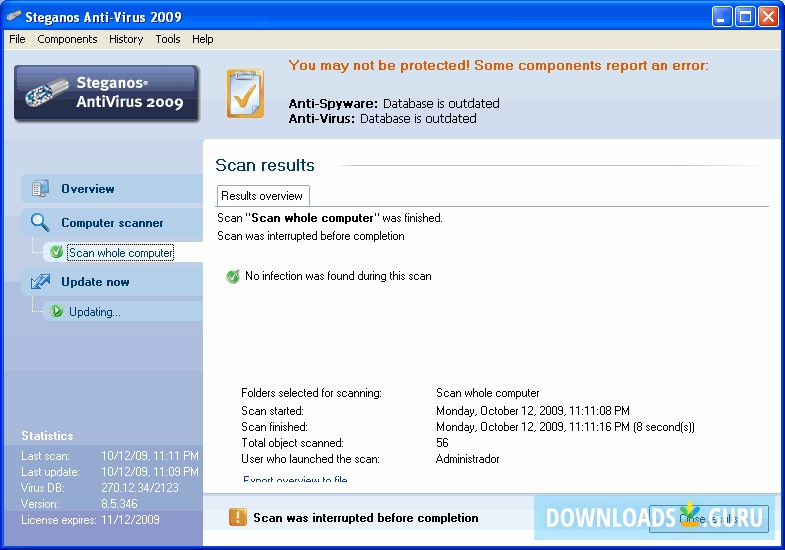Click the clipboard checkmark status icon
This screenshot has height=550, width=785.
[245, 94]
